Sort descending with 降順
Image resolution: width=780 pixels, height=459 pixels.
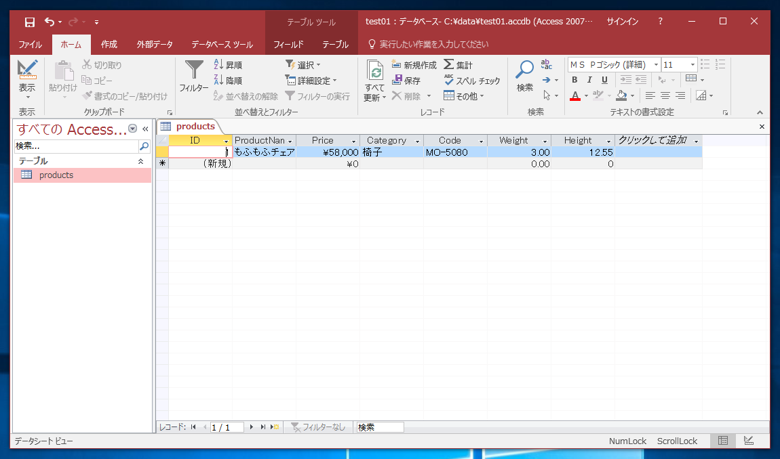pyautogui.click(x=228, y=80)
